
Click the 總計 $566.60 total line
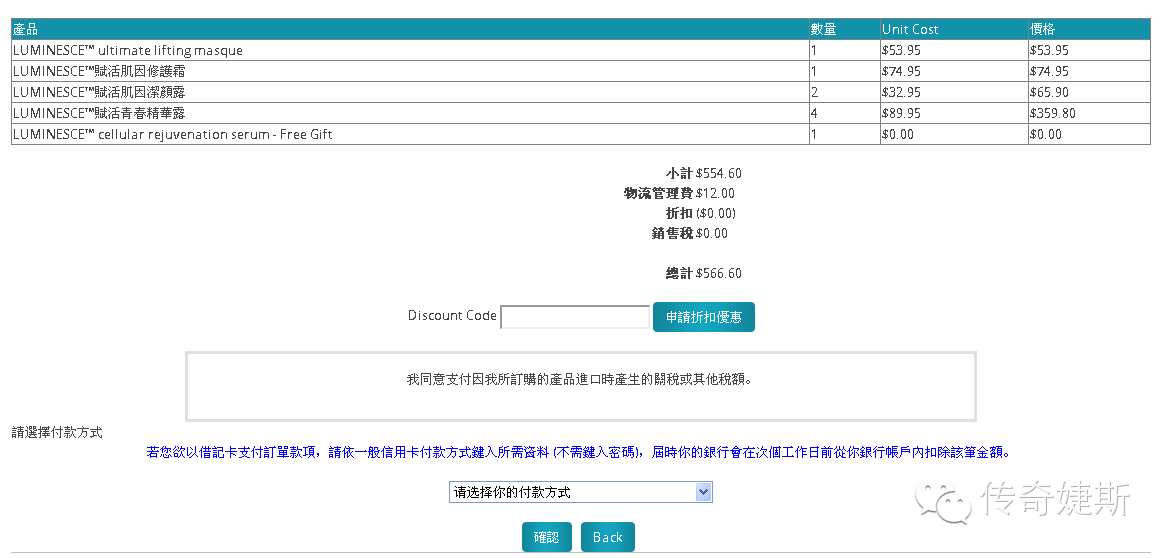click(703, 273)
